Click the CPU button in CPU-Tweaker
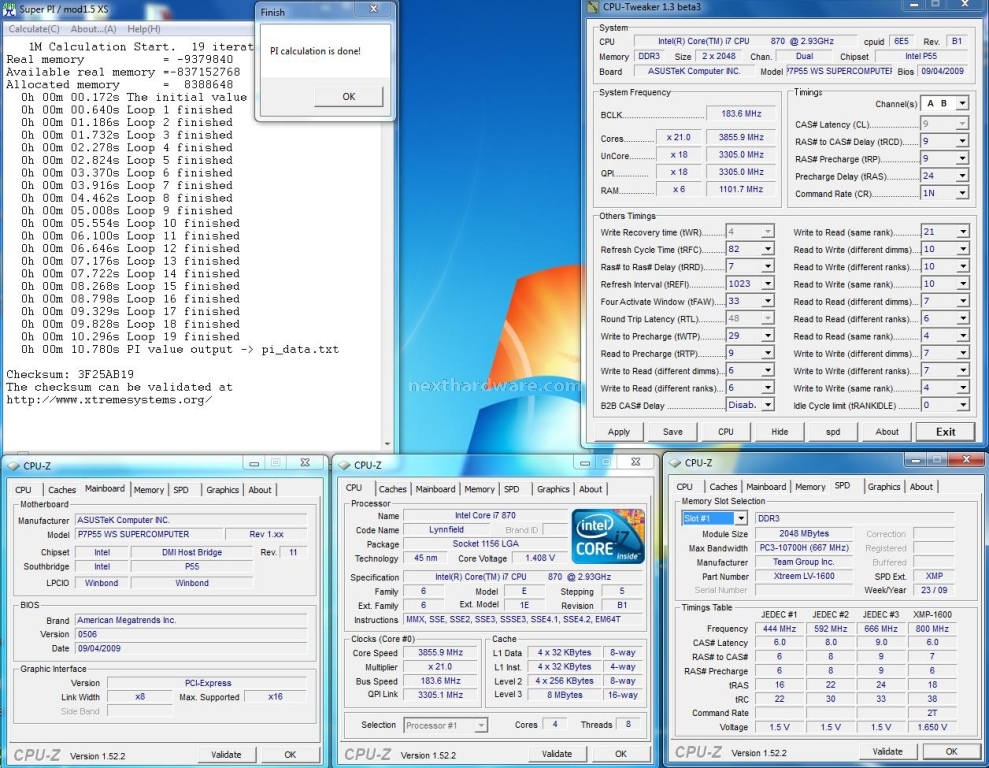 [x=726, y=432]
